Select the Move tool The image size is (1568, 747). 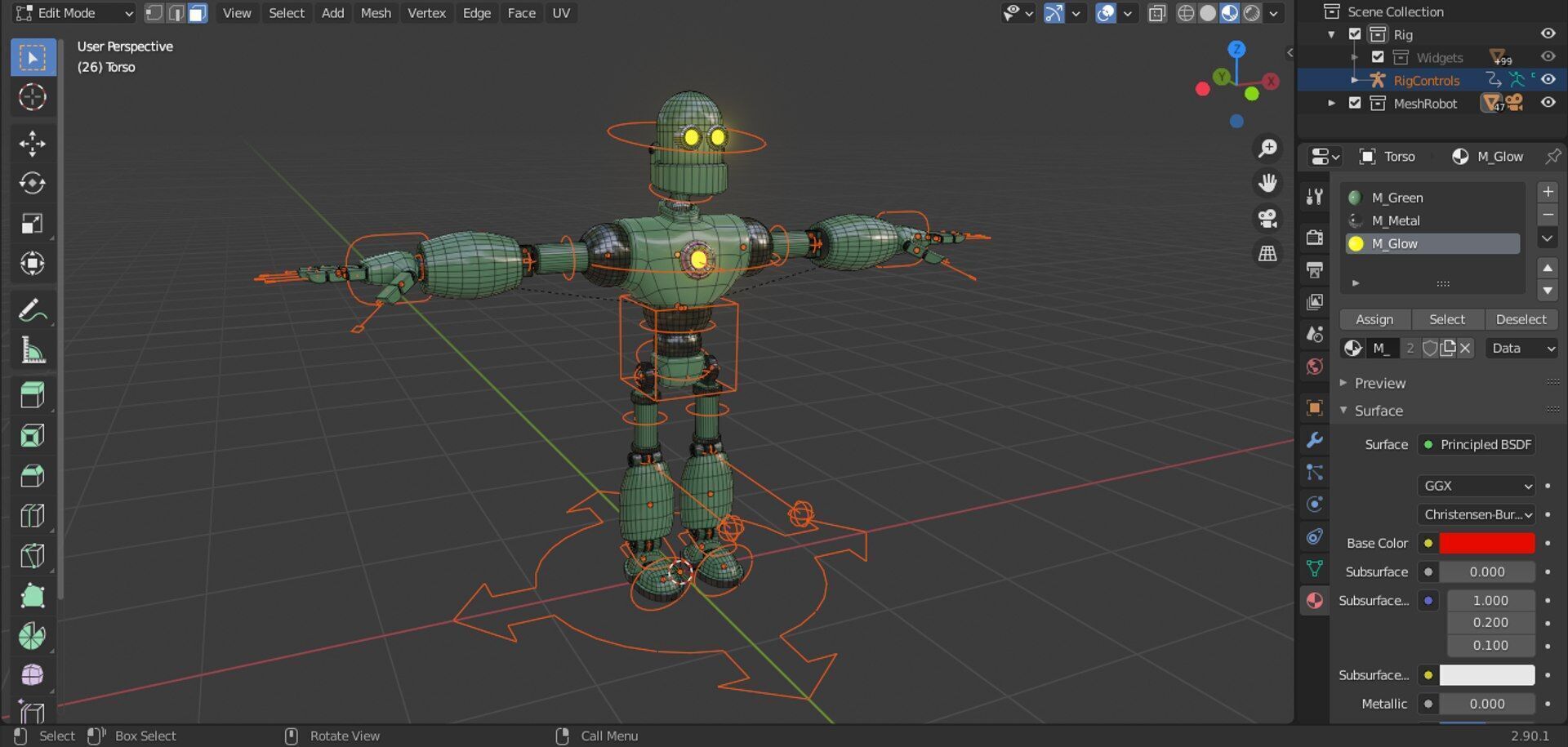point(33,144)
